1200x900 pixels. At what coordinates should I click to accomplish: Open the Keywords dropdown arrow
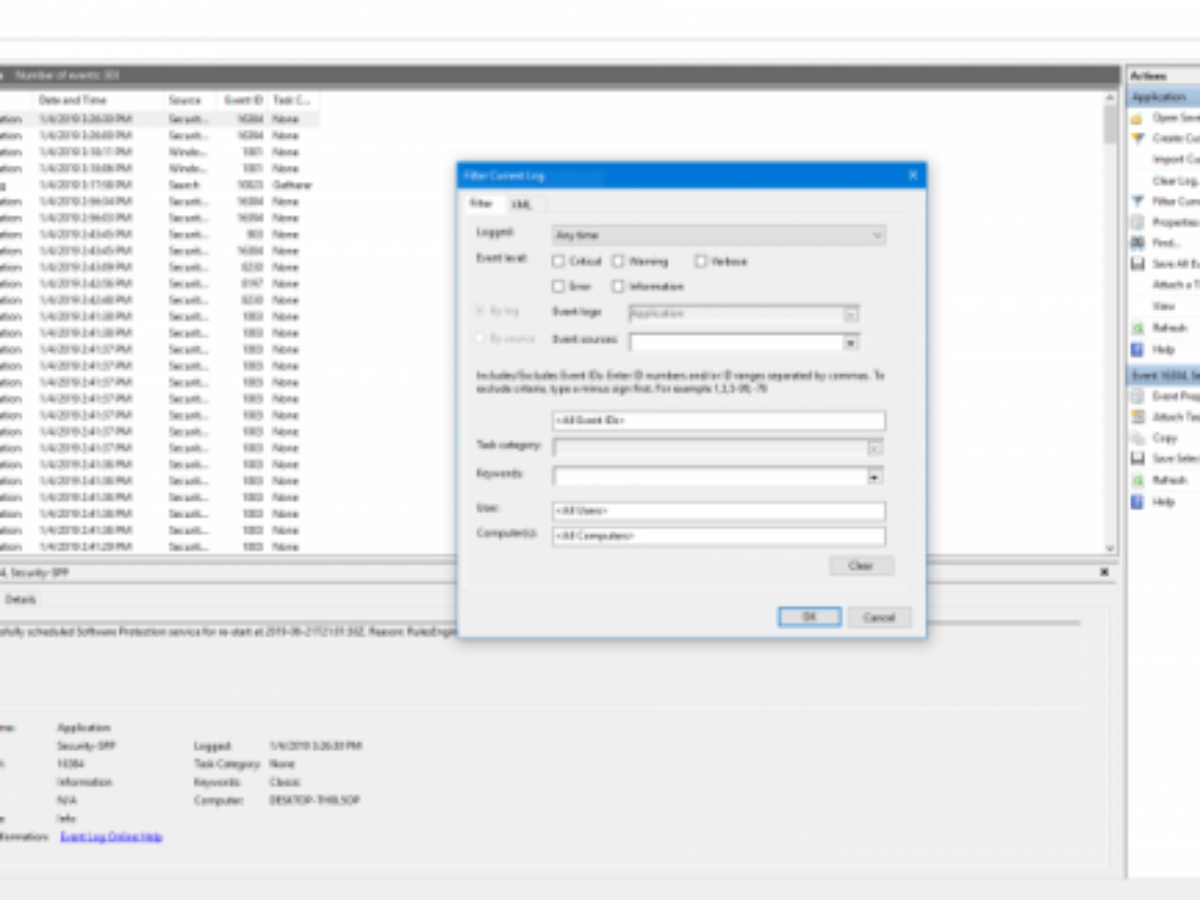pos(874,476)
